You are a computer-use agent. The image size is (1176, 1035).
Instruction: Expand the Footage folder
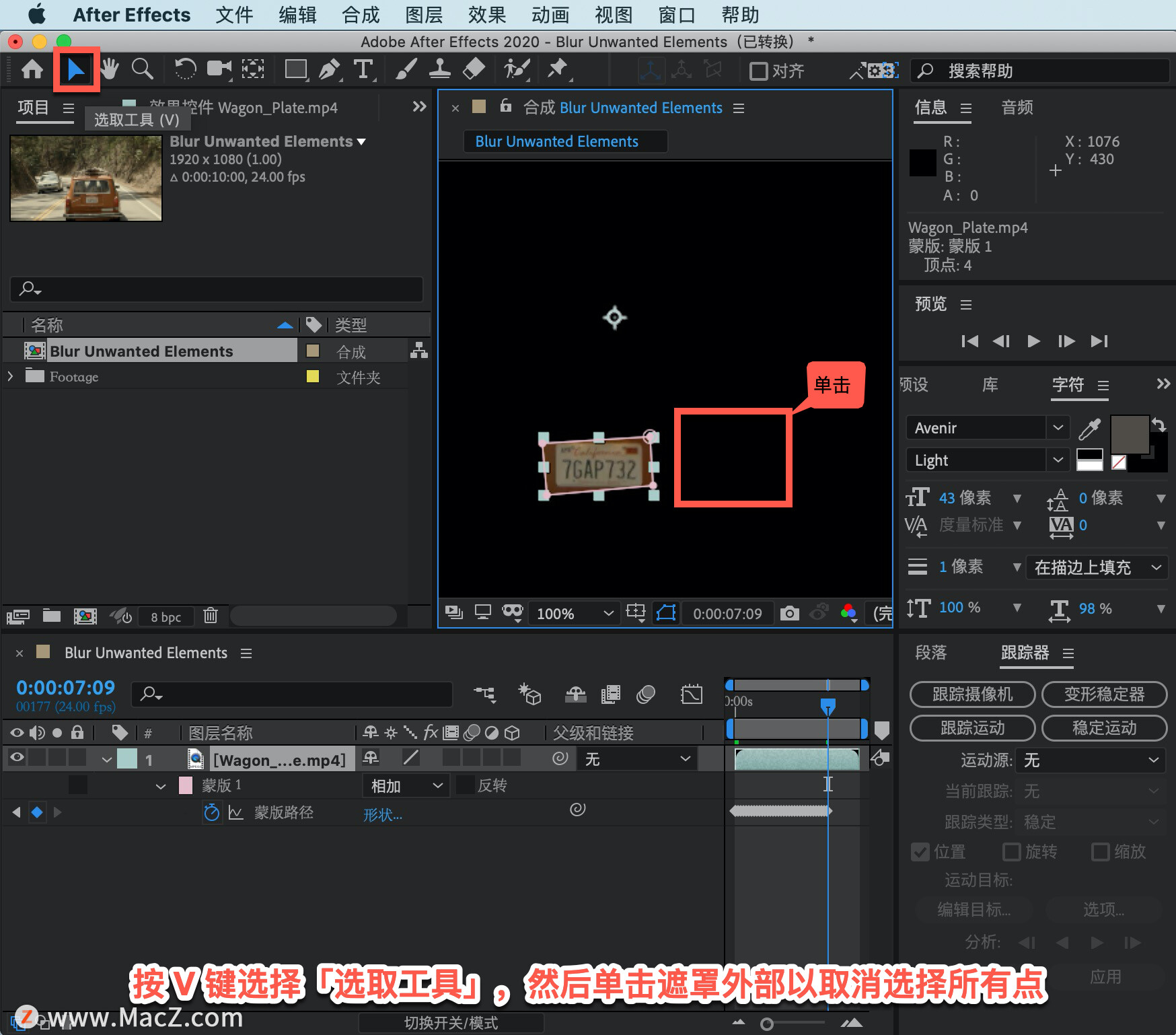(10, 376)
